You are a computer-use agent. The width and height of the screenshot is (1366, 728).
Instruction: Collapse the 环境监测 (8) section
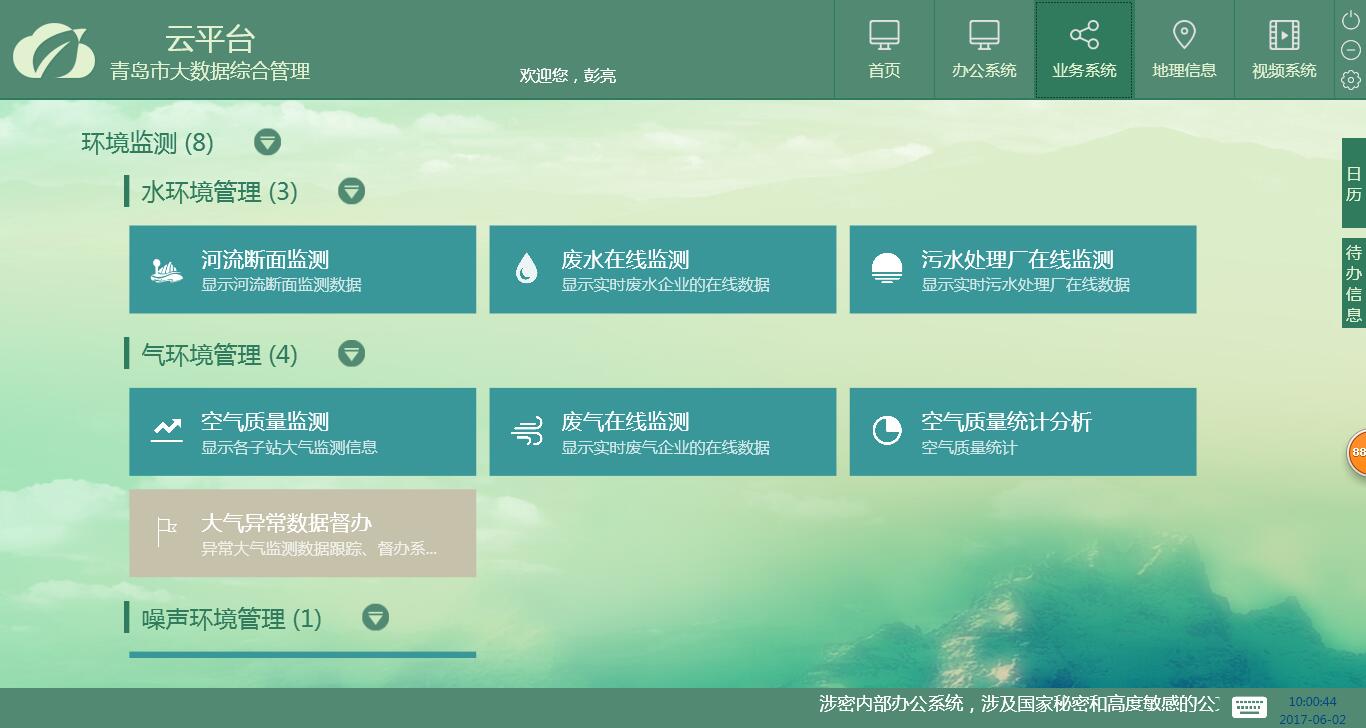click(x=267, y=142)
